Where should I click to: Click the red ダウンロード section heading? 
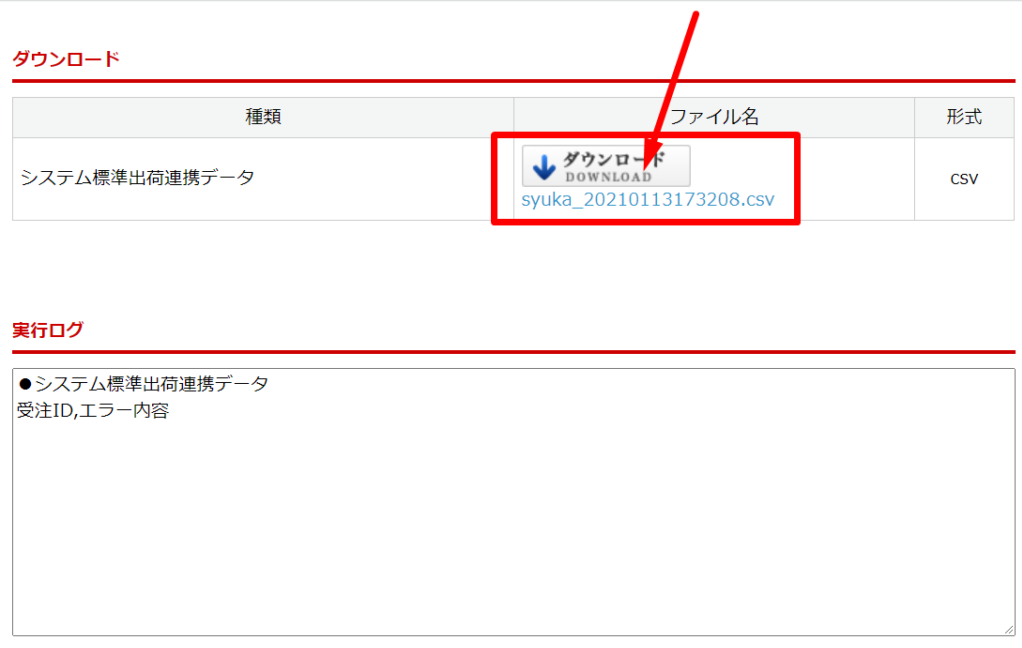(x=66, y=59)
